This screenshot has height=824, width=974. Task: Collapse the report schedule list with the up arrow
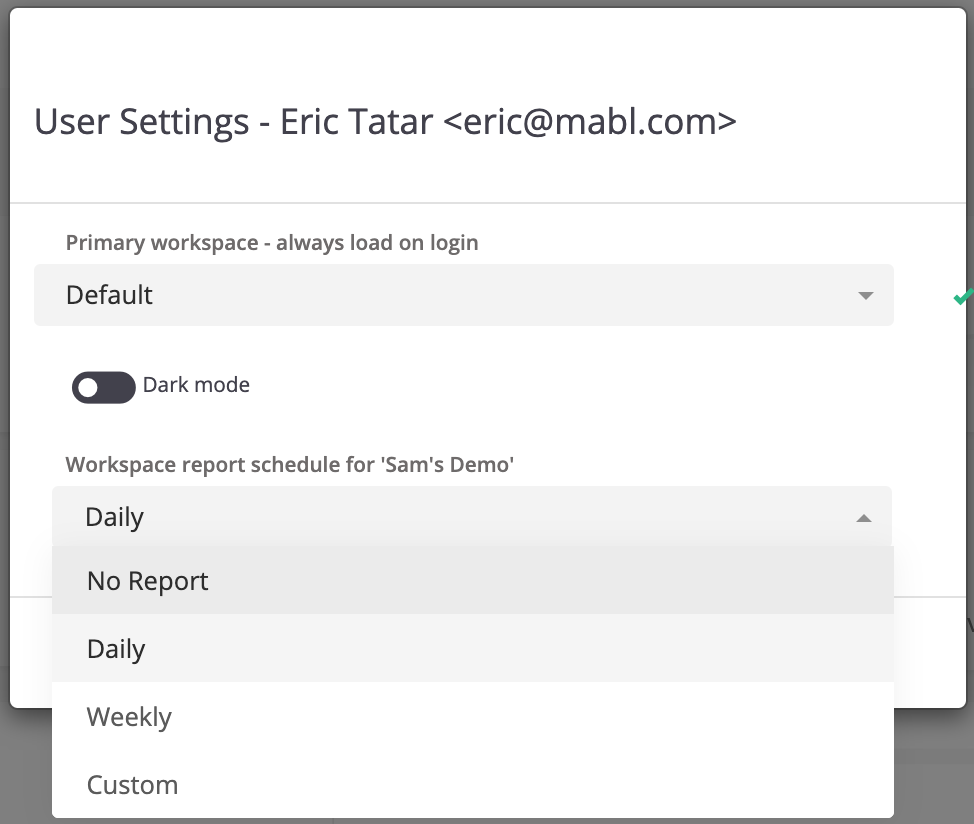pyautogui.click(x=864, y=518)
